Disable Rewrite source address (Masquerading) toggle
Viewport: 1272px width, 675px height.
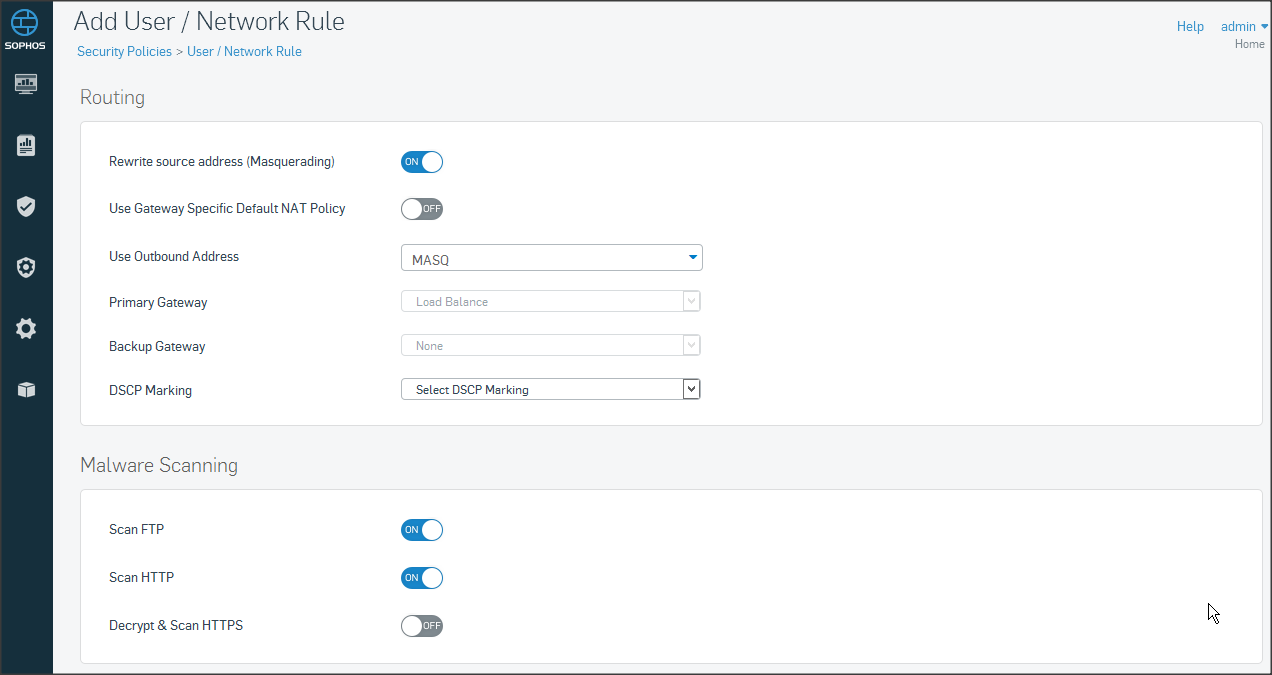(421, 162)
